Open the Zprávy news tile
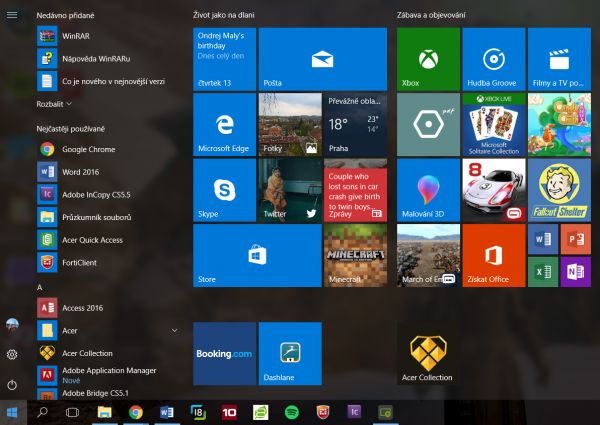 click(355, 190)
